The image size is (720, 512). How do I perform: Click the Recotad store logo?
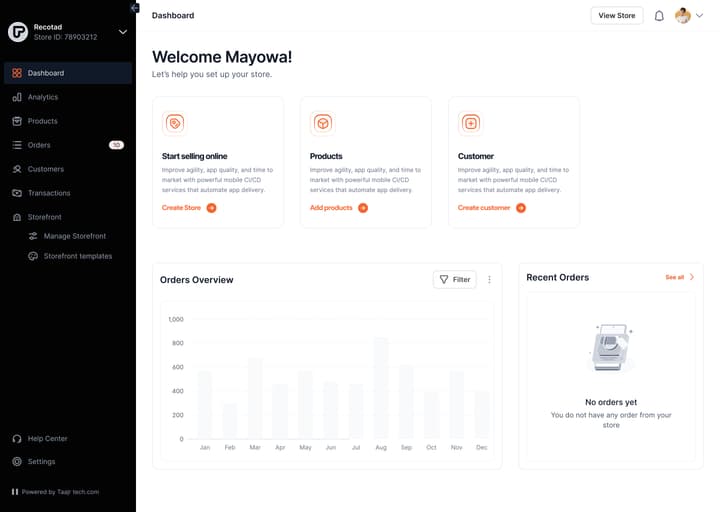coord(18,32)
